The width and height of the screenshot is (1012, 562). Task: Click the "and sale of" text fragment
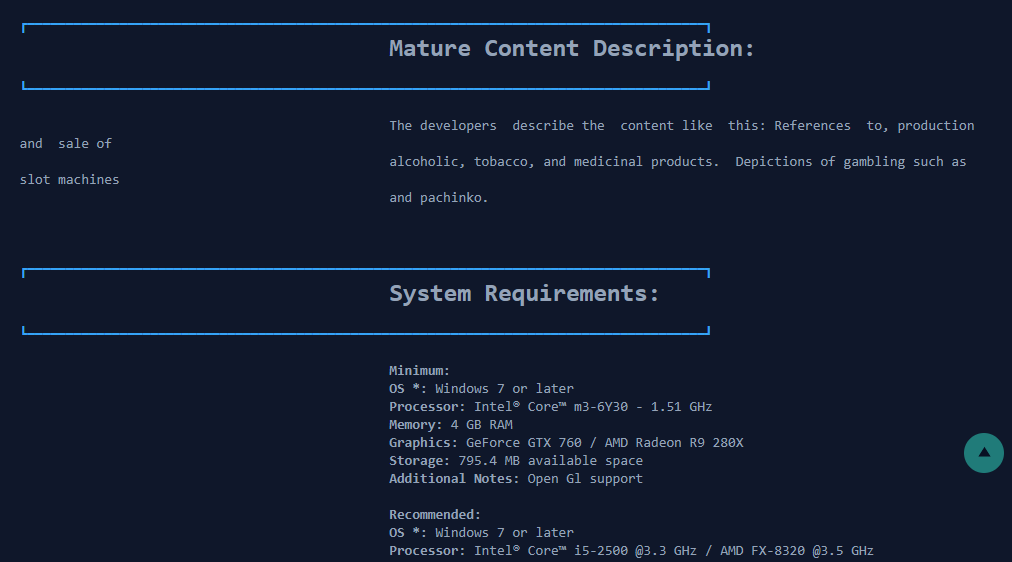pos(66,143)
